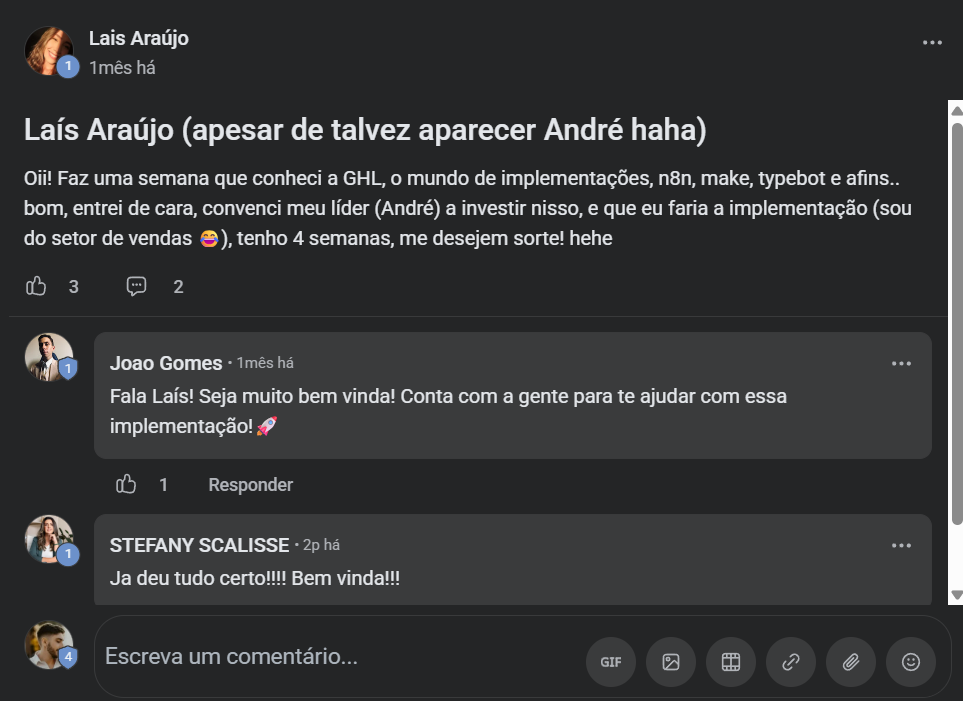Click the scrollbar's down arrow

pos(956,595)
